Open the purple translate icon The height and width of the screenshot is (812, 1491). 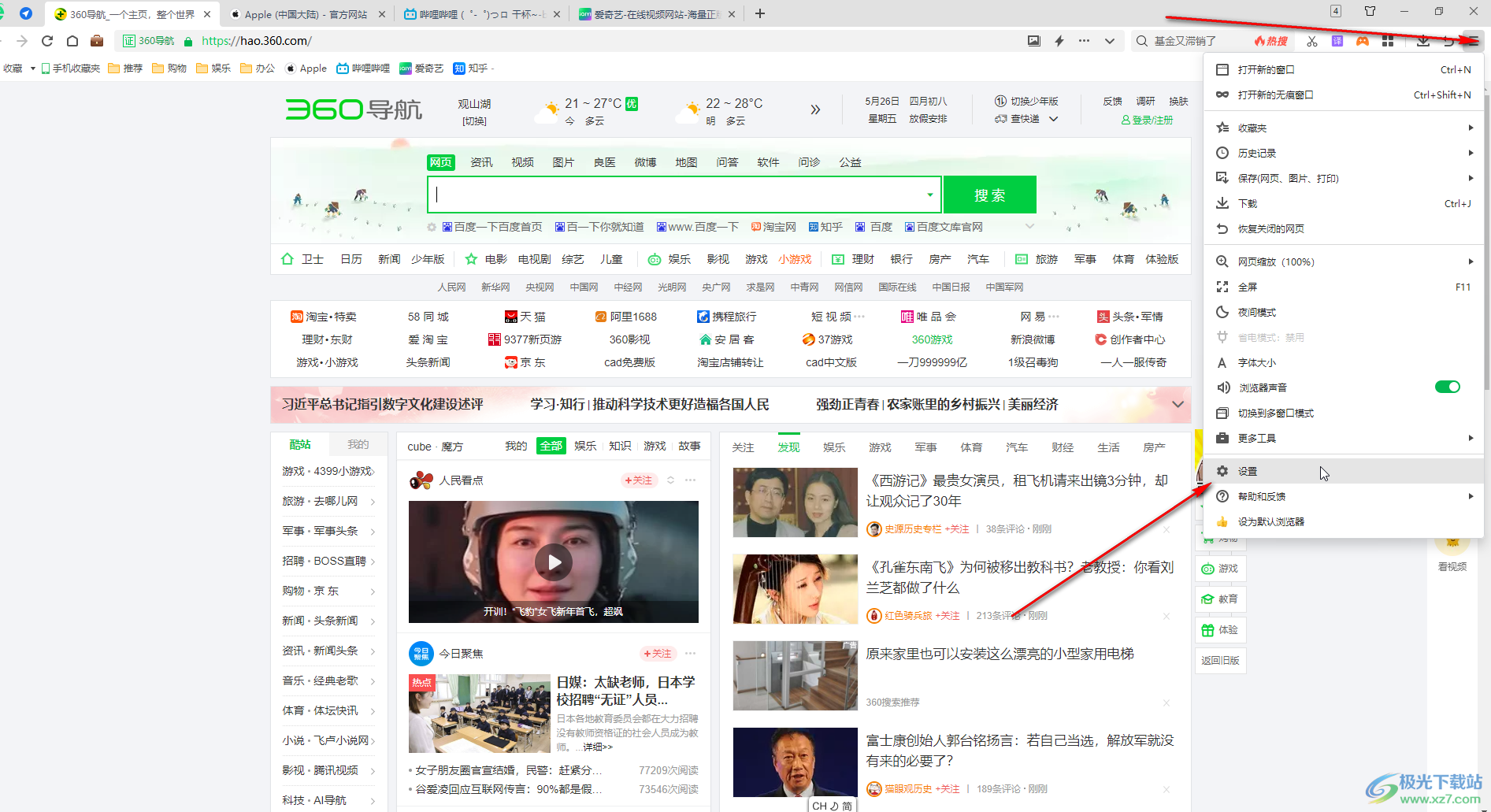[x=1337, y=41]
